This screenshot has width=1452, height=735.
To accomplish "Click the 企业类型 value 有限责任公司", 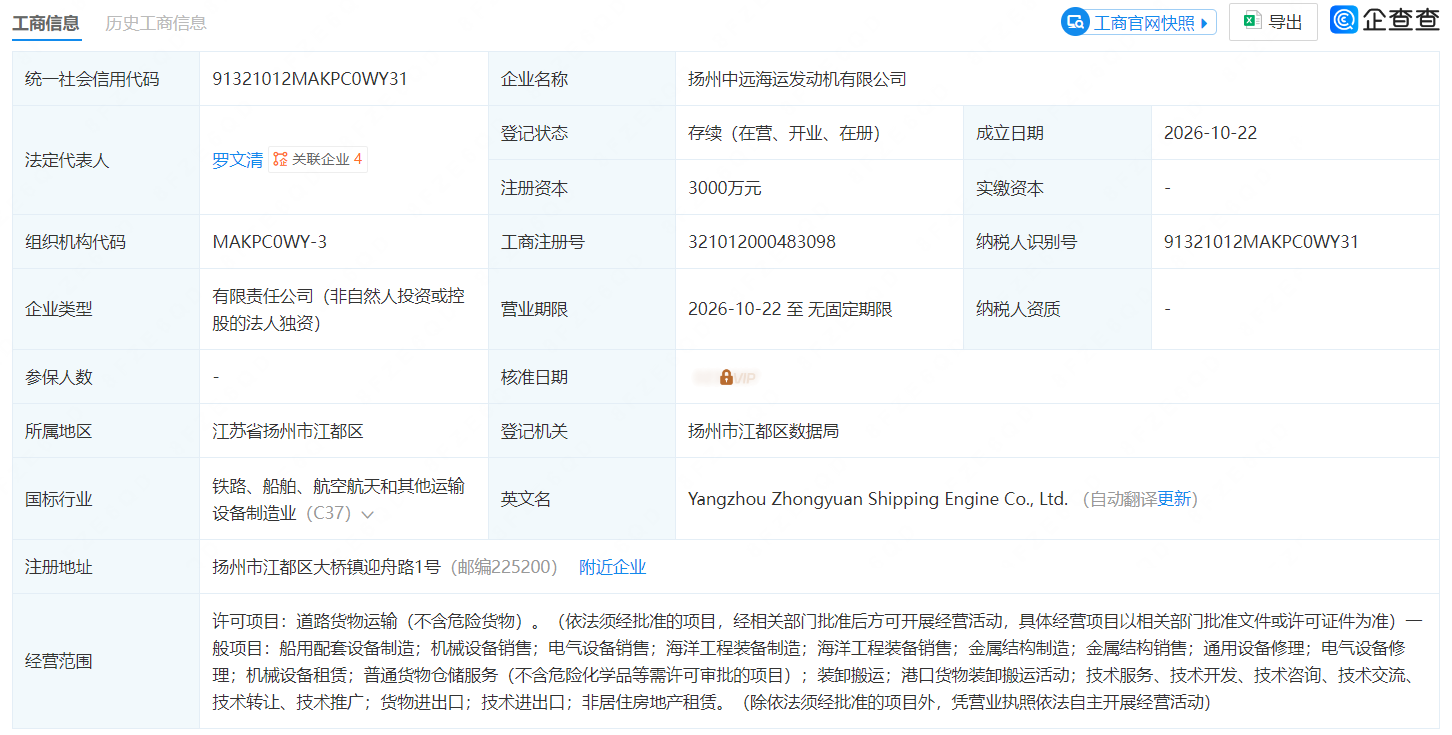I will pos(338,310).
